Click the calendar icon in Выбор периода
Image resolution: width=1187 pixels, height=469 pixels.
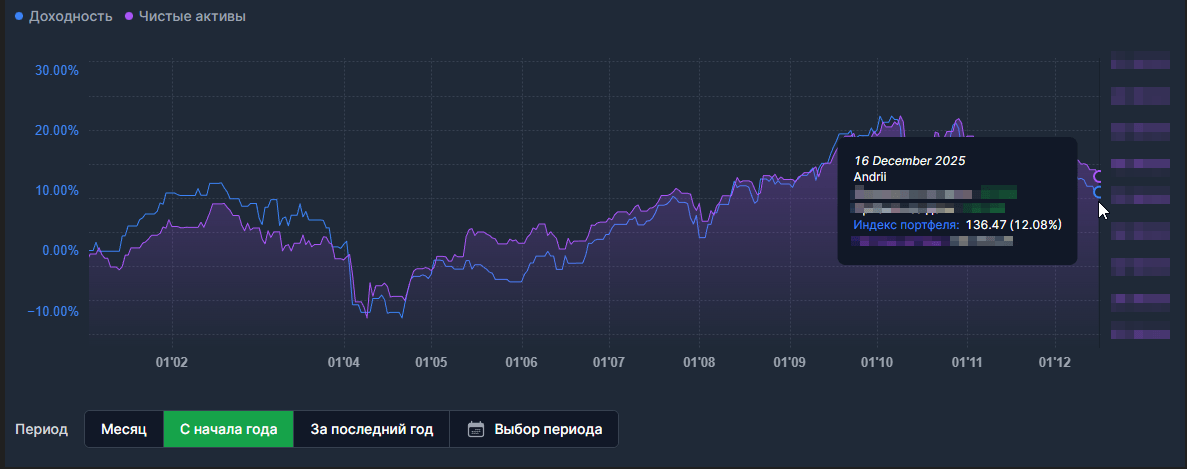476,429
